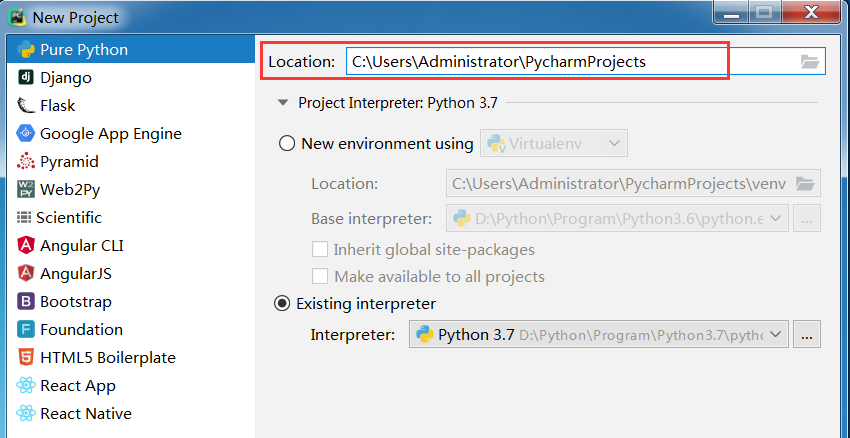This screenshot has width=850, height=438.
Task: Browse for project location folder icon
Action: pyautogui.click(x=810, y=62)
